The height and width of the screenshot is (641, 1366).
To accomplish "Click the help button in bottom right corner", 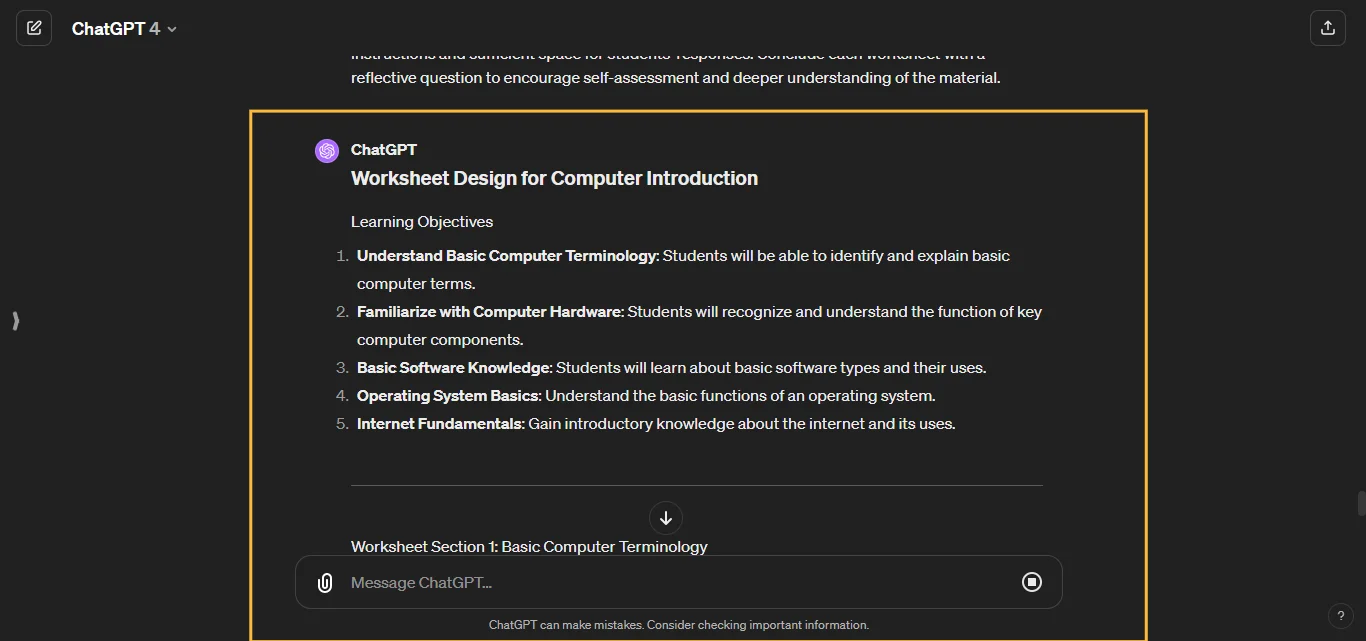I will (x=1341, y=616).
